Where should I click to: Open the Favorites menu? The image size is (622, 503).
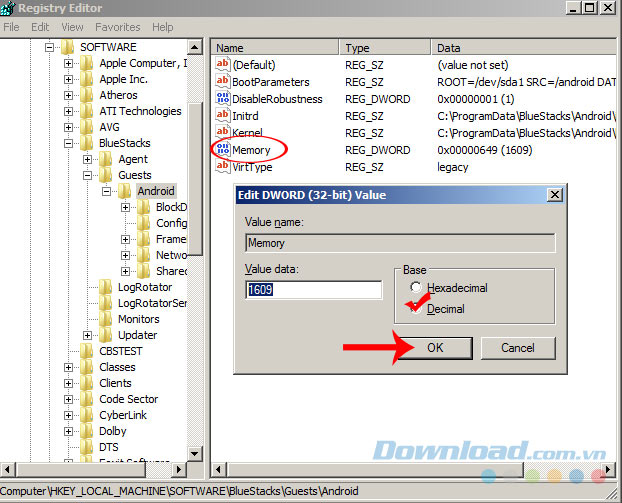pos(118,27)
